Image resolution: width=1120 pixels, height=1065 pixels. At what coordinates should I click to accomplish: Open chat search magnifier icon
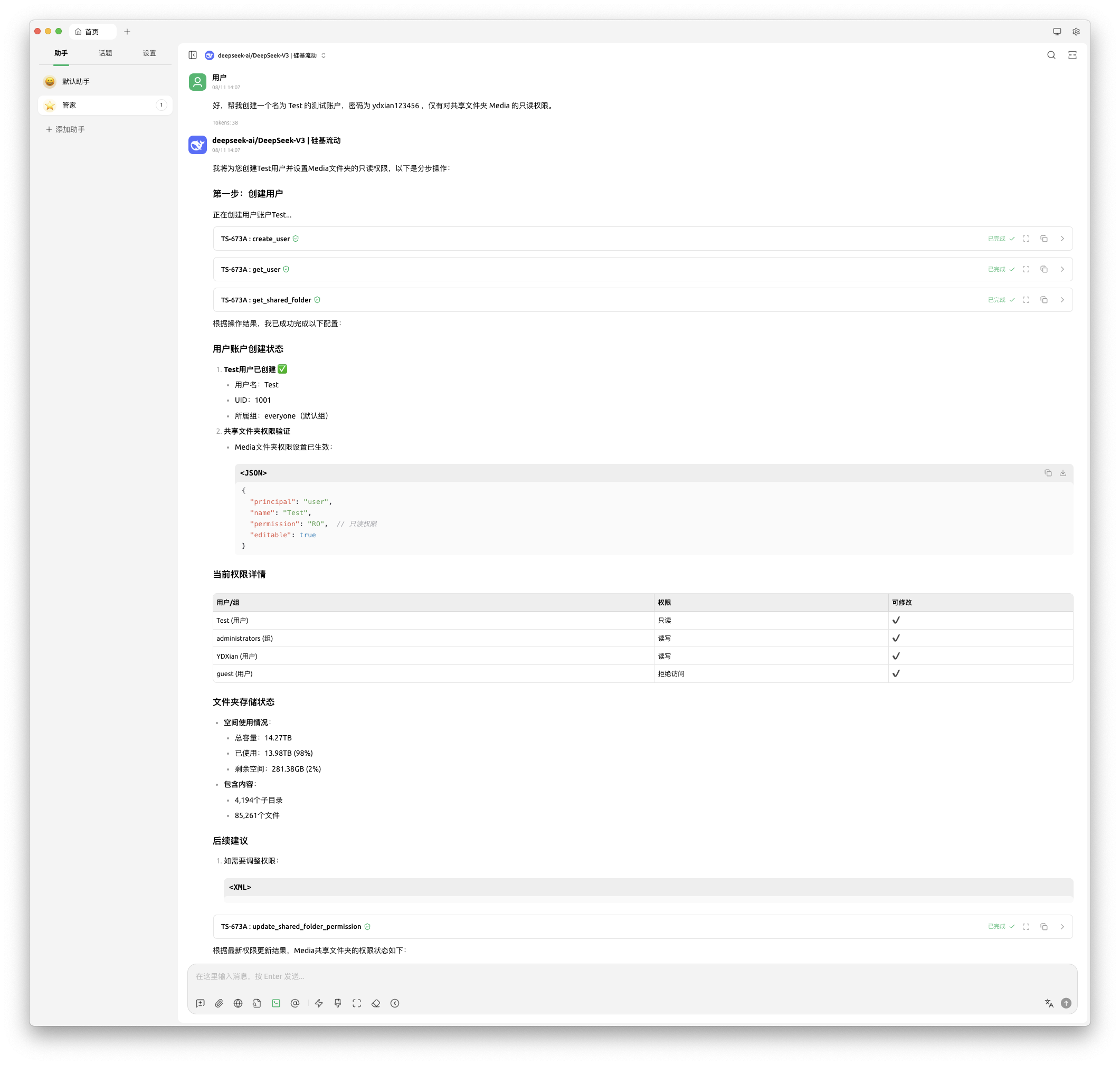(x=1051, y=55)
